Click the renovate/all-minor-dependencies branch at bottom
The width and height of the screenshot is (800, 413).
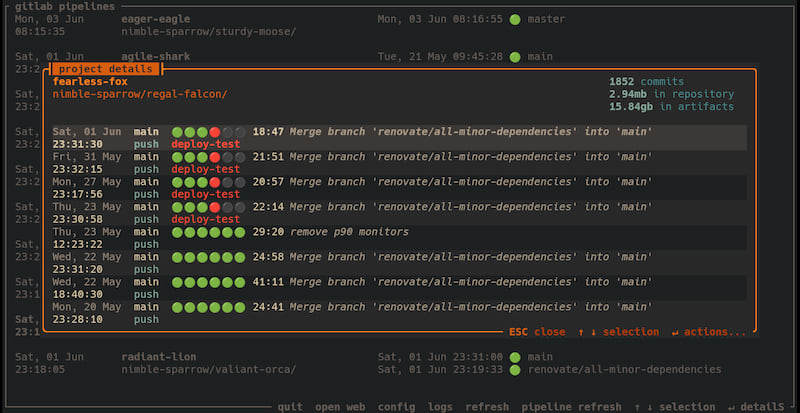pyautogui.click(x=624, y=370)
